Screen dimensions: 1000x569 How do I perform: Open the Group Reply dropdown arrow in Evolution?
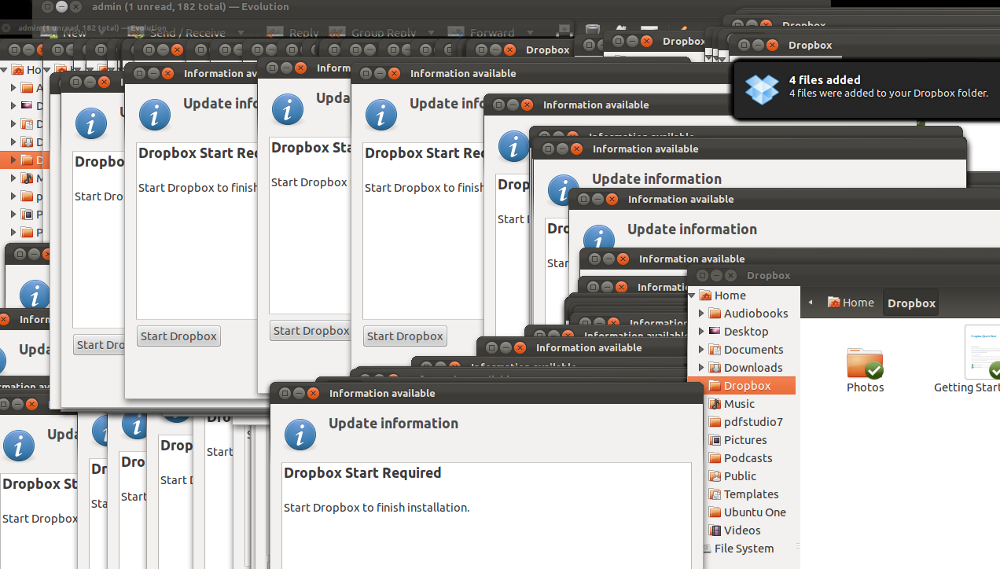431,33
